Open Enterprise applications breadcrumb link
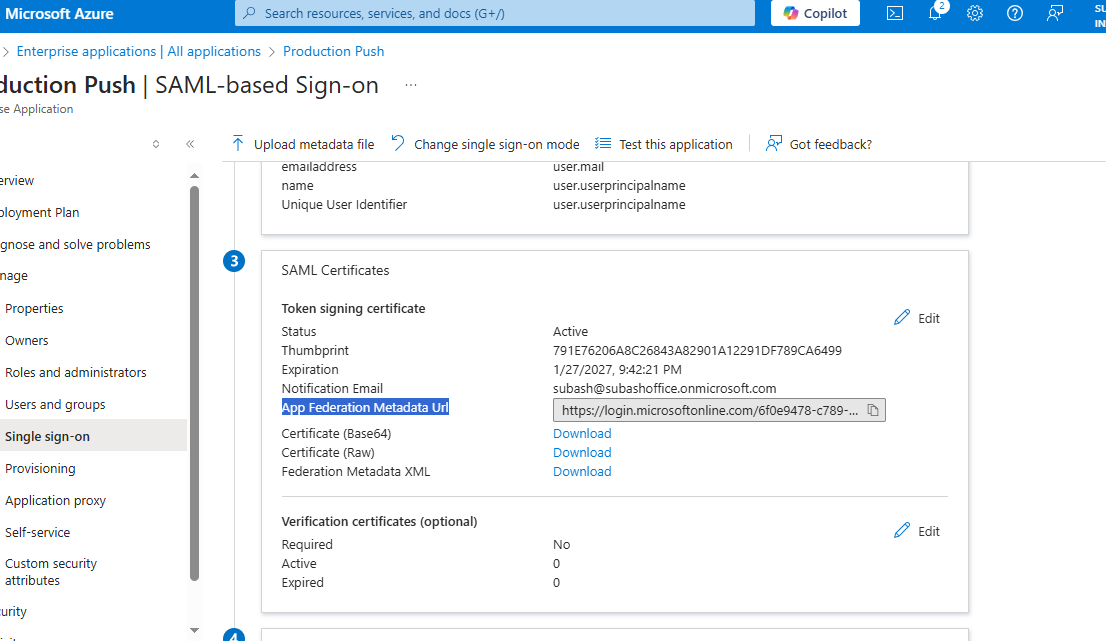 coord(138,51)
